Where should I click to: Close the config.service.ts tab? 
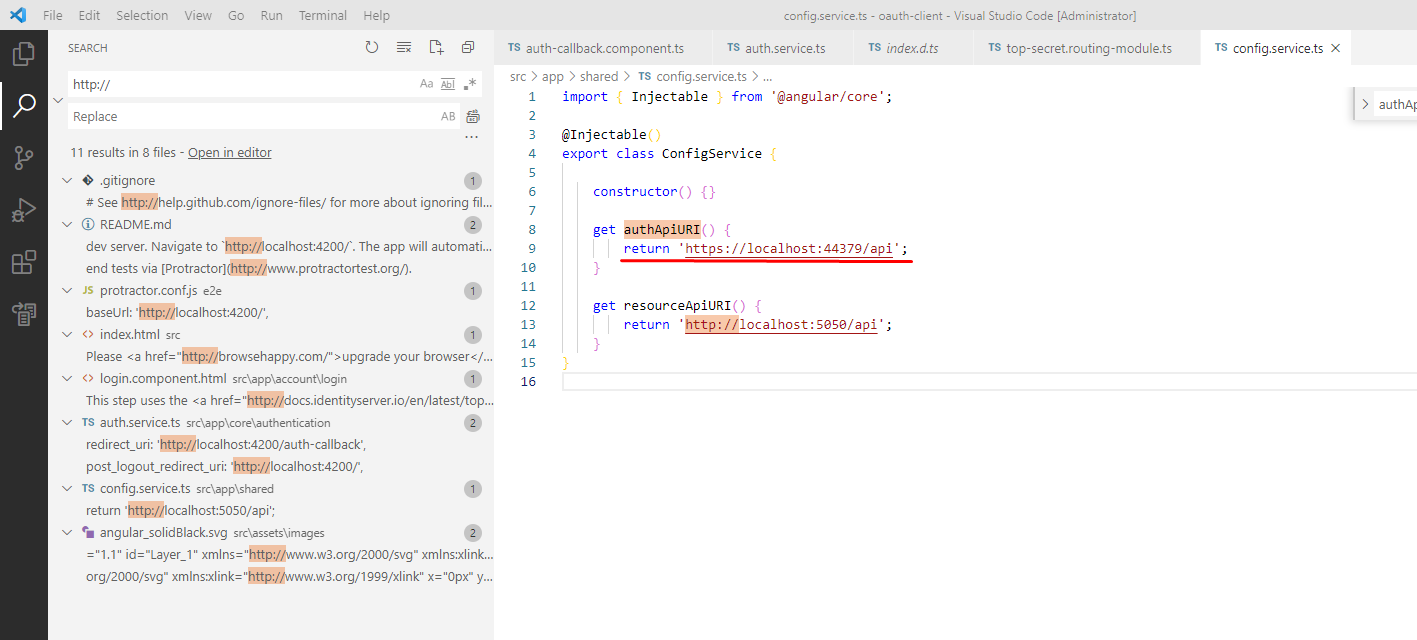(x=1335, y=48)
